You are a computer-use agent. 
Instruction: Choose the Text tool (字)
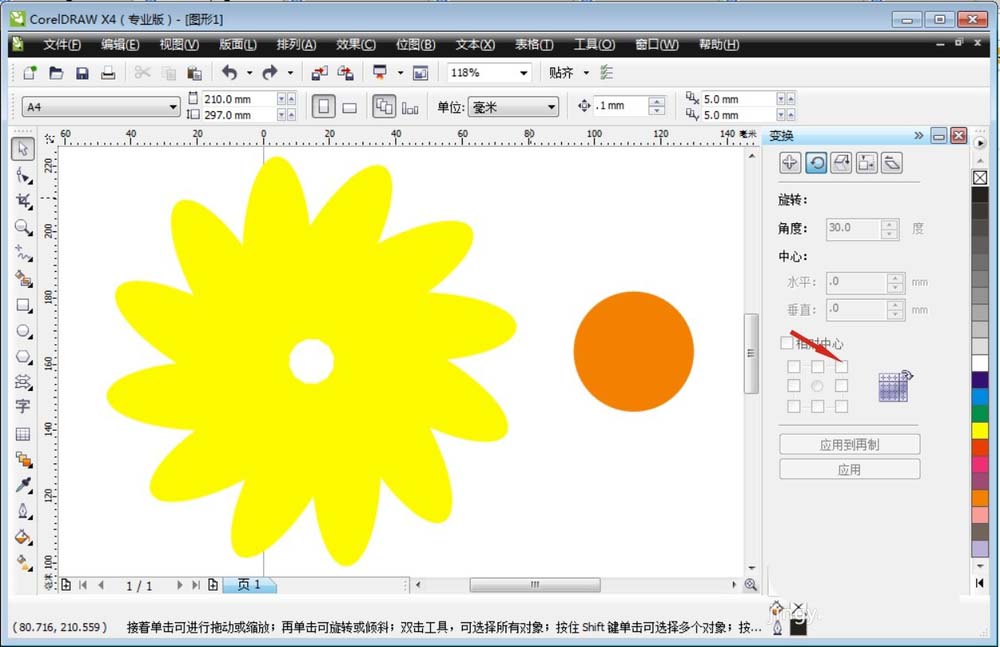click(23, 407)
